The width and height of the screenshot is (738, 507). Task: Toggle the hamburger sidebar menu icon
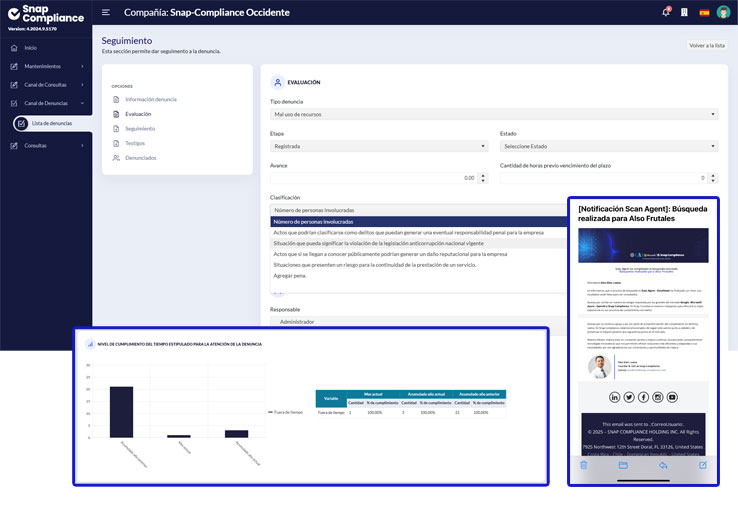106,12
